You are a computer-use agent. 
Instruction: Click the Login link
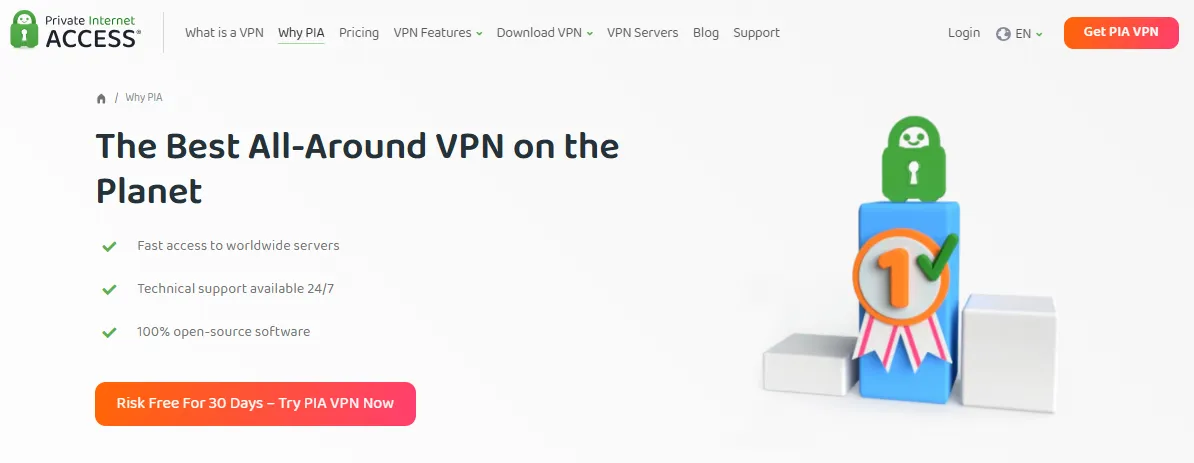[x=964, y=33]
